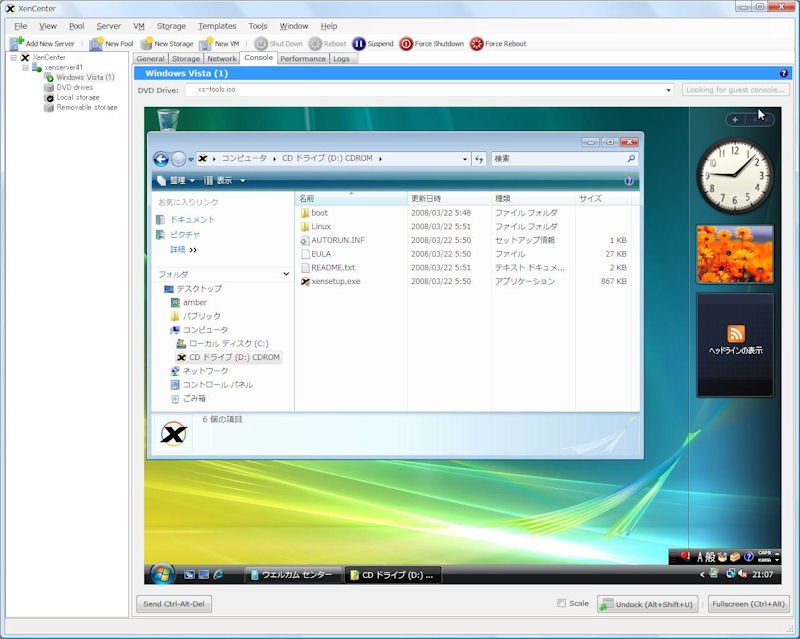This screenshot has width=800, height=639.
Task: Collapse the xenserver41 tree node
Action: coord(25,67)
